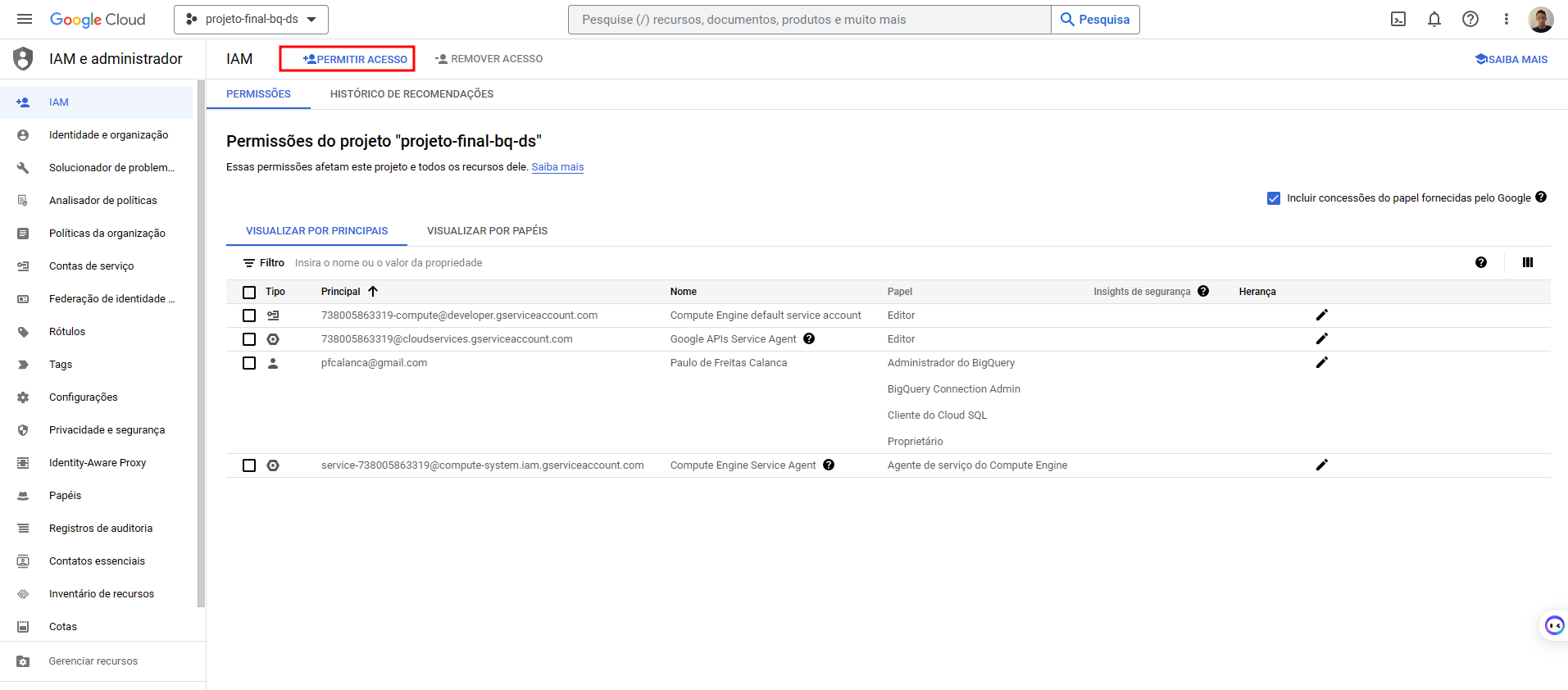Edit principal cloudservices service account pencil

tap(1322, 338)
